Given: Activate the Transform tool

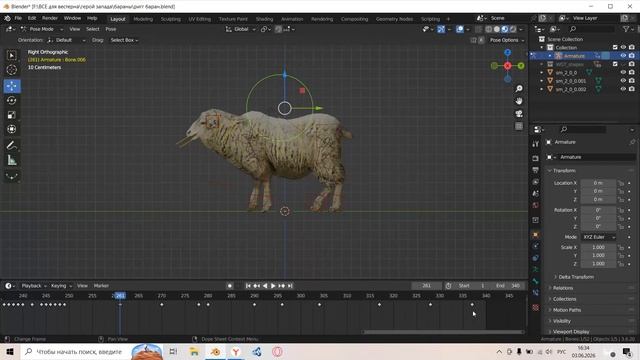Looking at the screenshot, I should tap(12, 129).
